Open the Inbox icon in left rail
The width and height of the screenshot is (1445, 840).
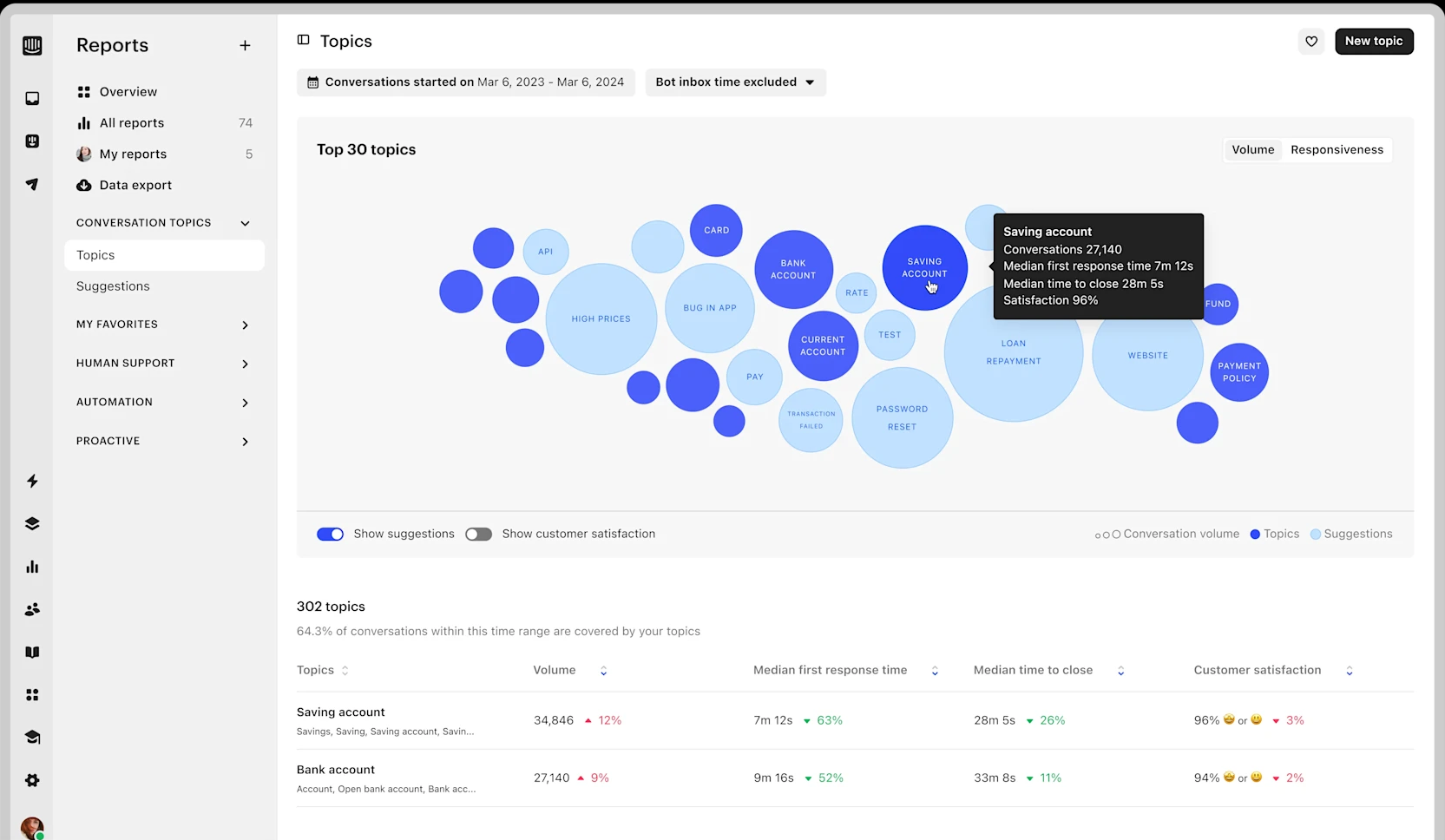pyautogui.click(x=32, y=99)
